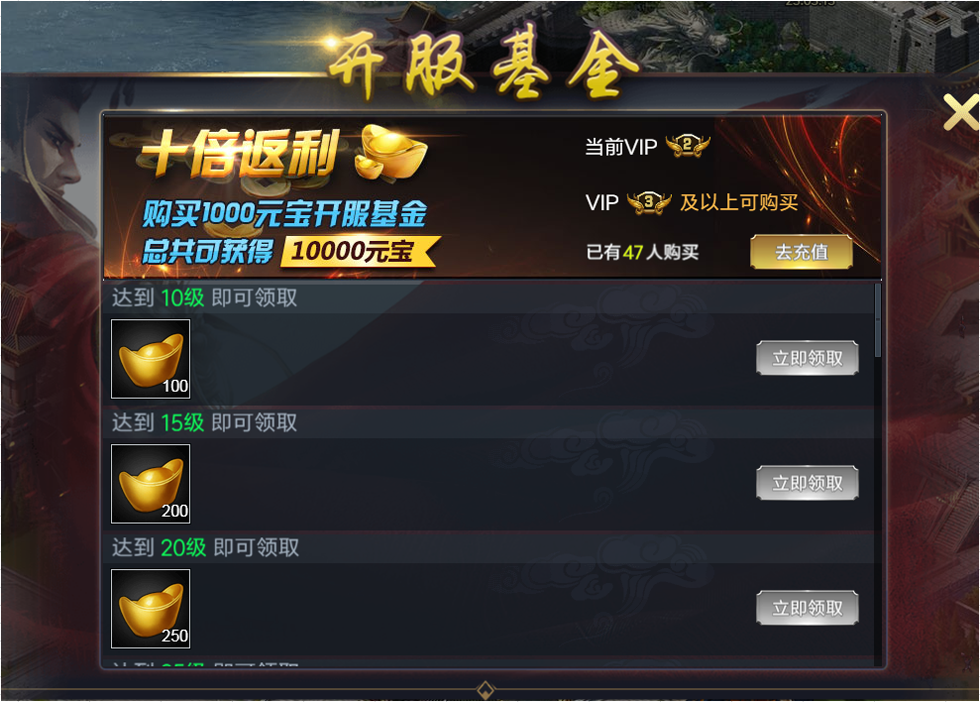Click the 100 yuanbao gold ingot reward icon
The image size is (980, 702).
click(150, 359)
